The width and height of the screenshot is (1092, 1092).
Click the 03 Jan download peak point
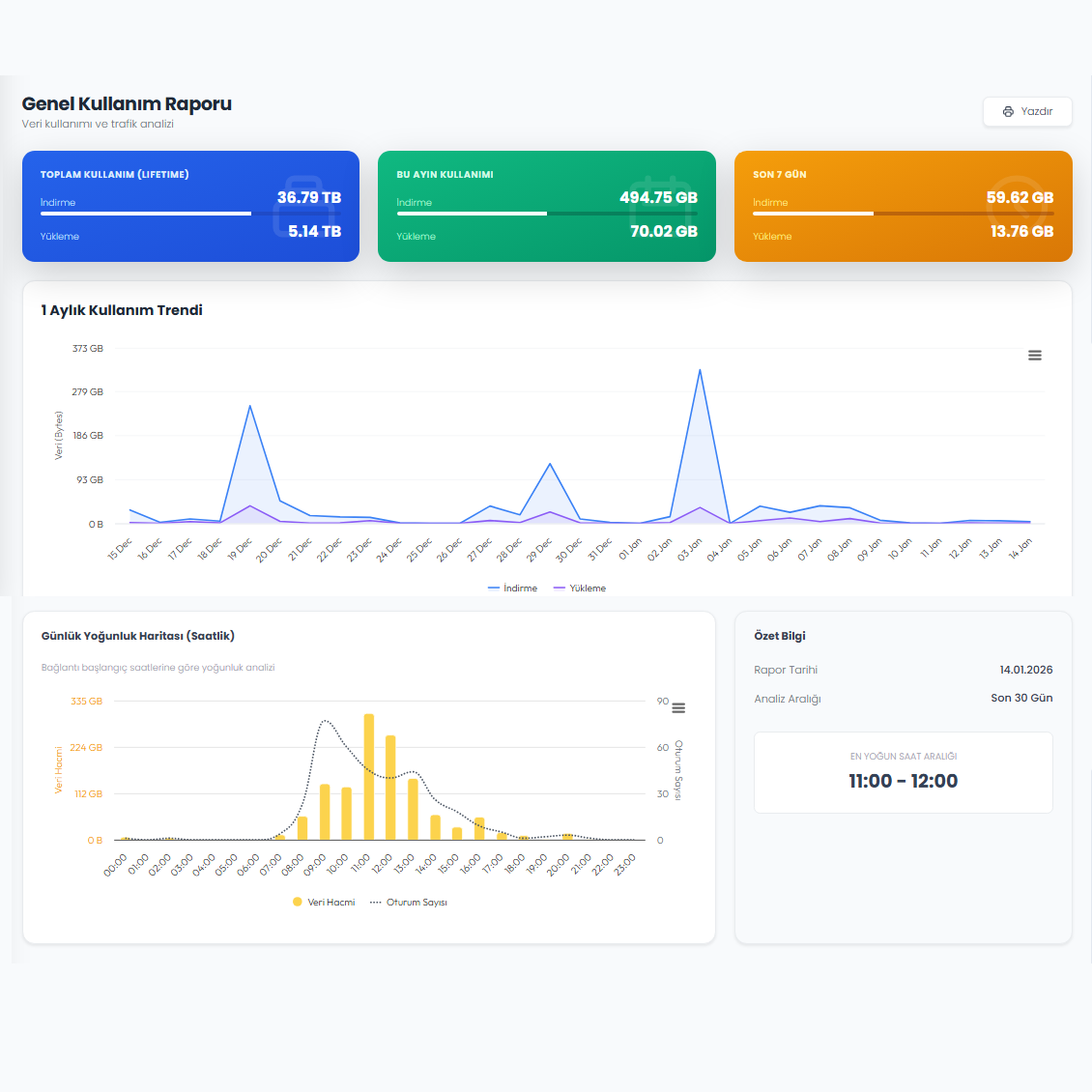click(x=700, y=370)
